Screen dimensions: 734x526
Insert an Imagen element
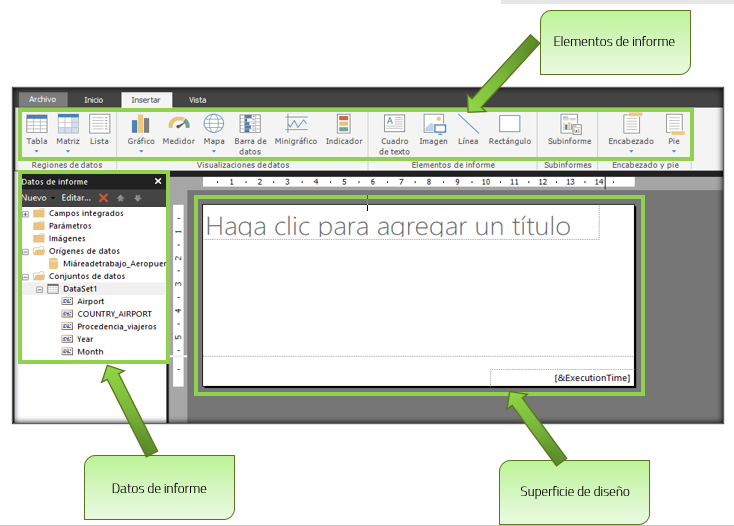[x=433, y=130]
